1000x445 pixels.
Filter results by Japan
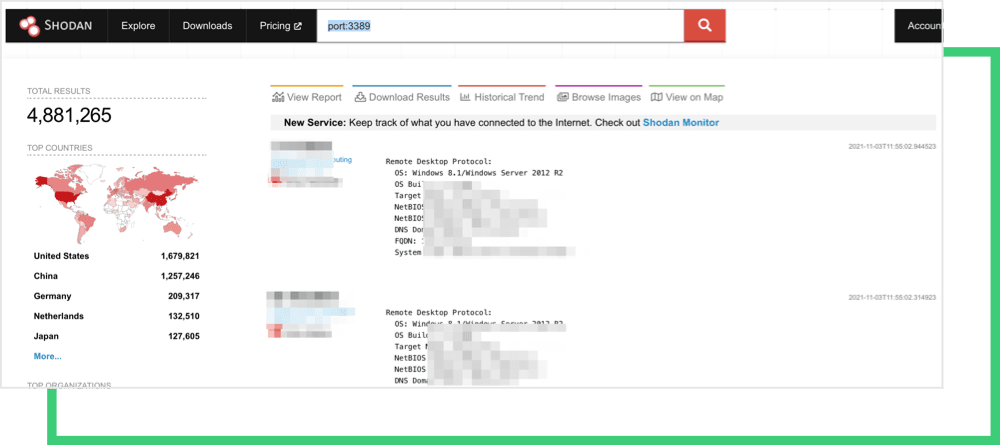(x=45, y=337)
